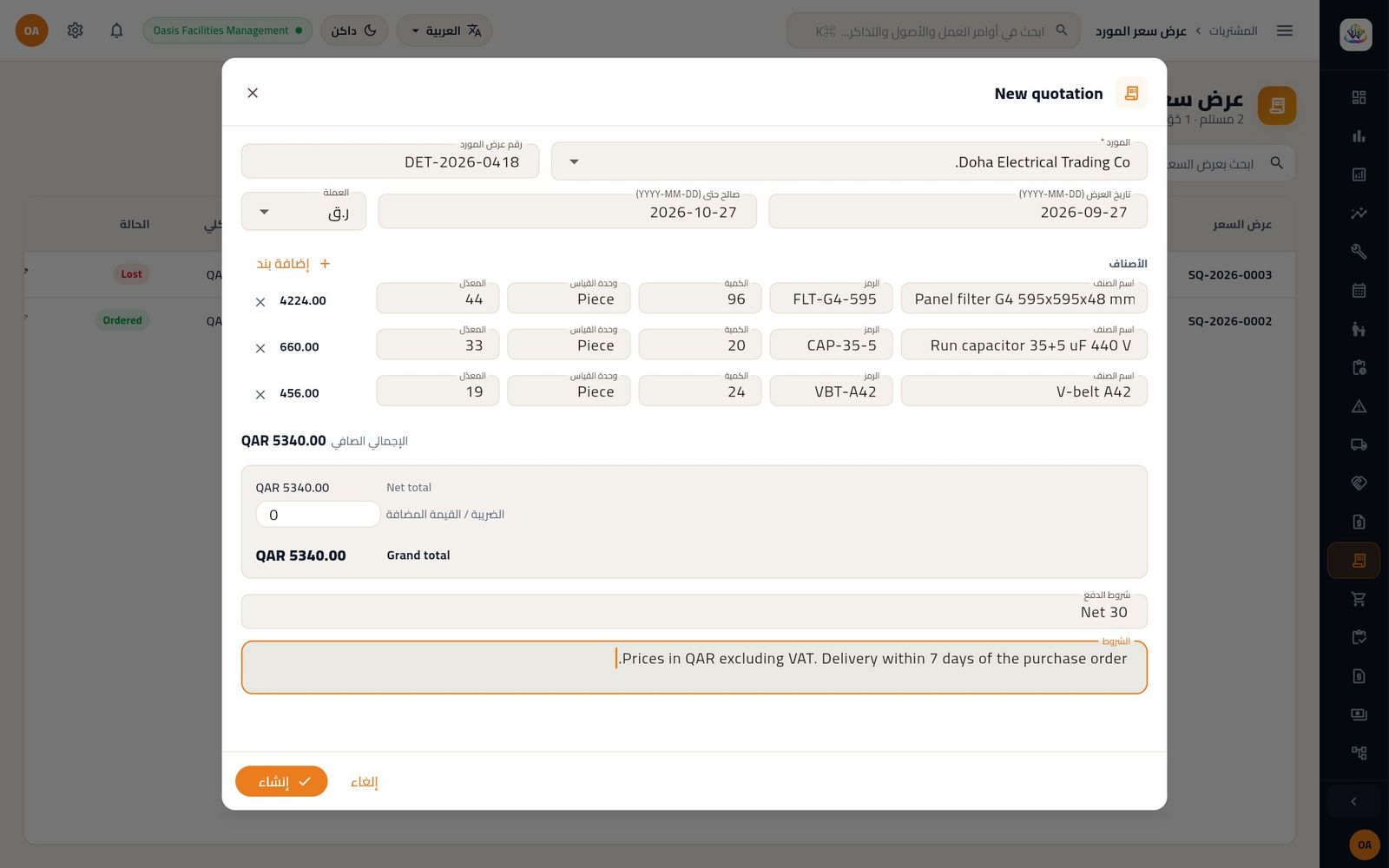Viewport: 1389px width, 868px height.
Task: Open the hierarchy tree sidebar icon
Action: pyautogui.click(x=1359, y=753)
